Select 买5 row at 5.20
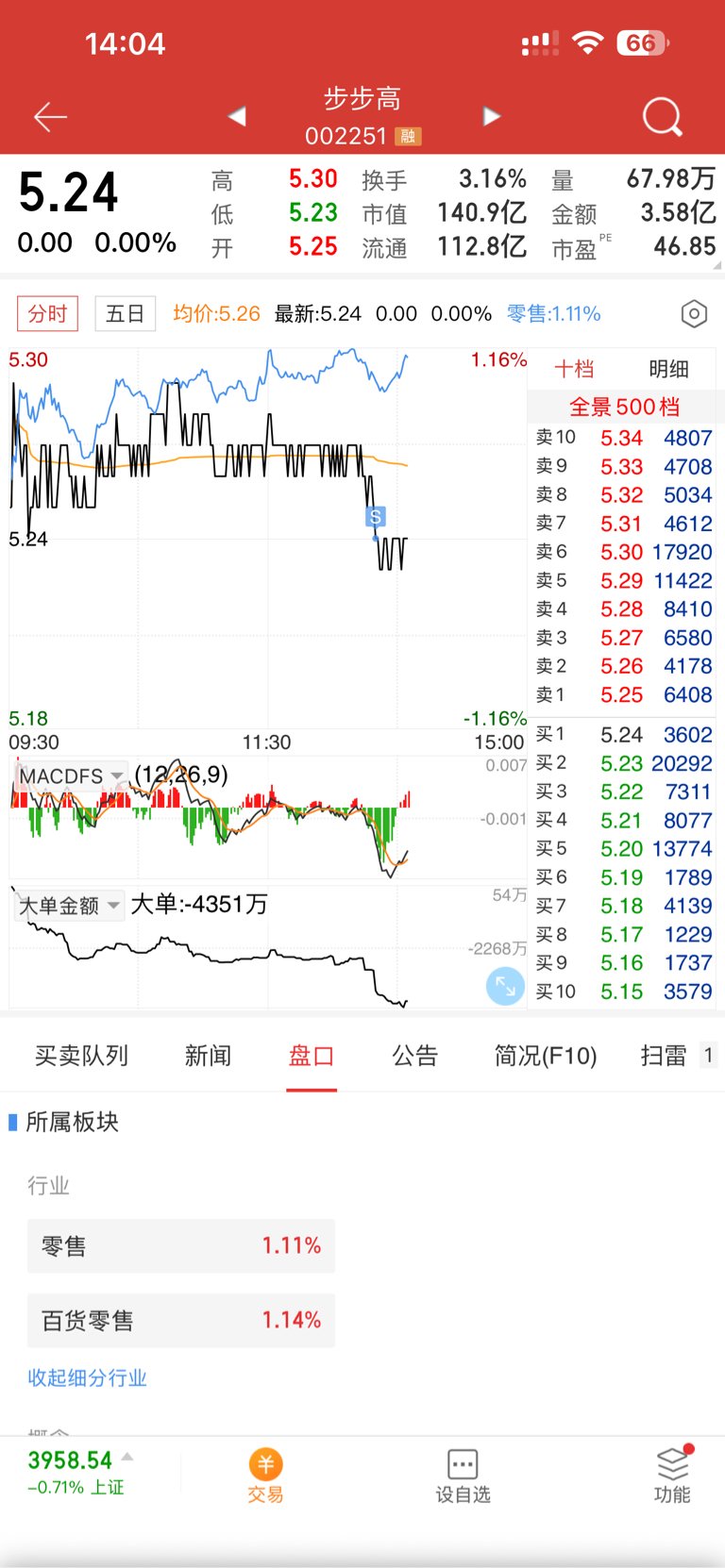The width and height of the screenshot is (725, 1568). coord(623,848)
